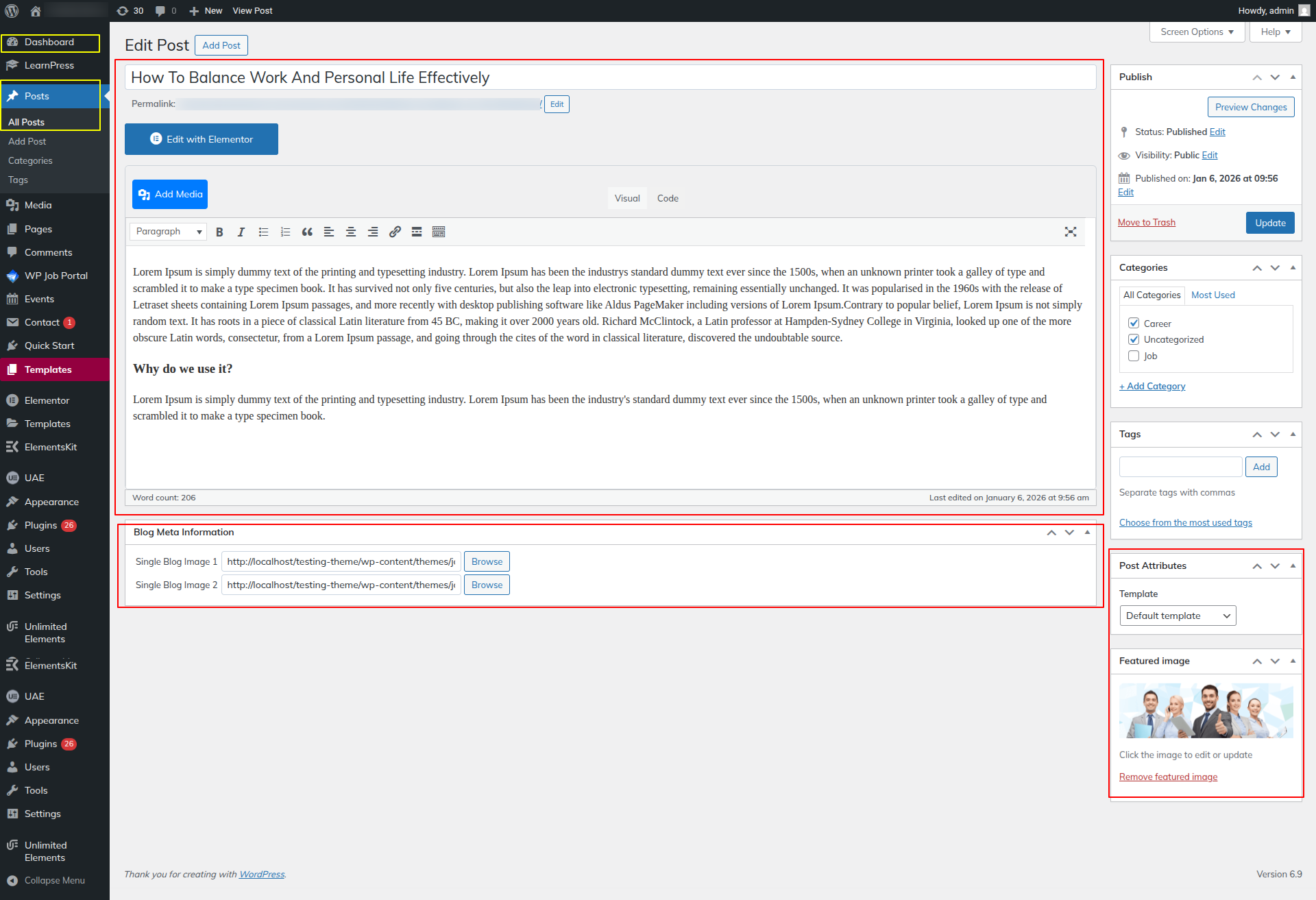Center align the text
The image size is (1316, 900).
[351, 232]
